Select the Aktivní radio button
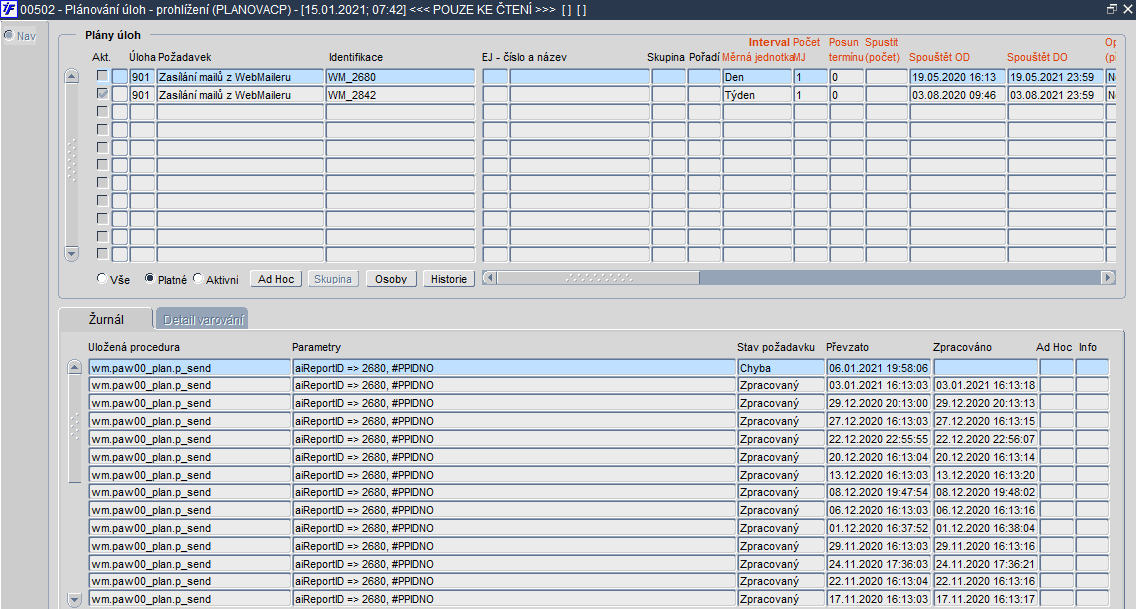1136x609 pixels. pyautogui.click(x=198, y=278)
